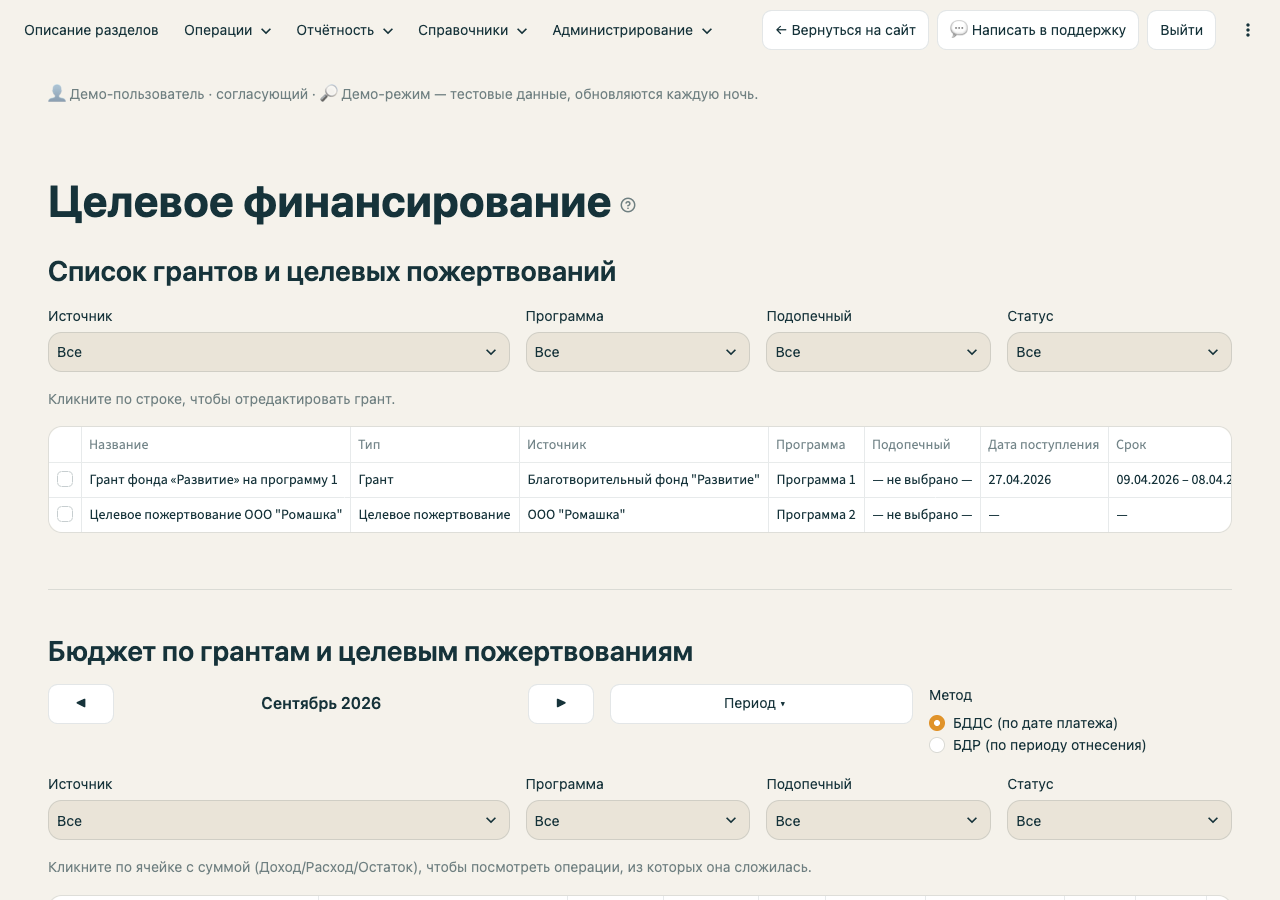Click Программа 1 cell
This screenshot has width=1280, height=900.
pos(816,479)
